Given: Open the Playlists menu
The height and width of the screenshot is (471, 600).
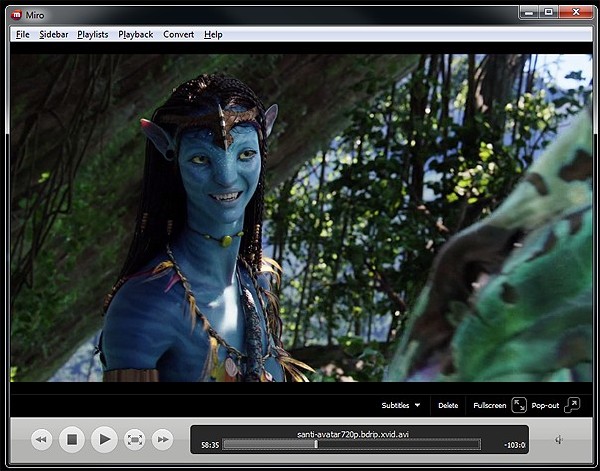Looking at the screenshot, I should pos(93,34).
